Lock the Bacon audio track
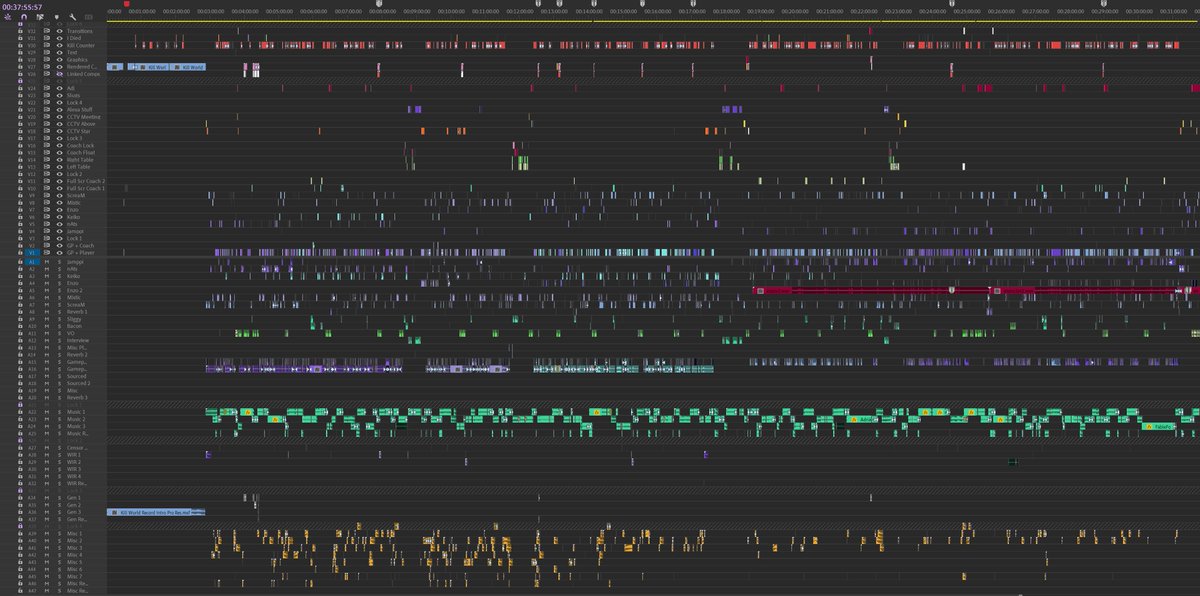The width and height of the screenshot is (1200, 596). point(20,326)
